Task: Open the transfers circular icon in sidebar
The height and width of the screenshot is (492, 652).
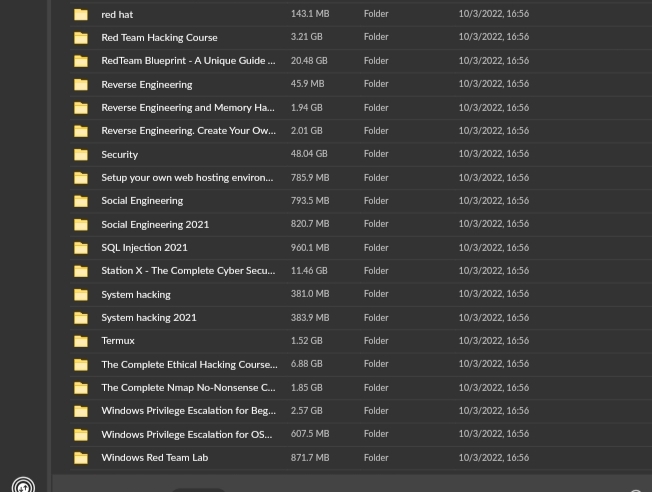Action: 23,486
